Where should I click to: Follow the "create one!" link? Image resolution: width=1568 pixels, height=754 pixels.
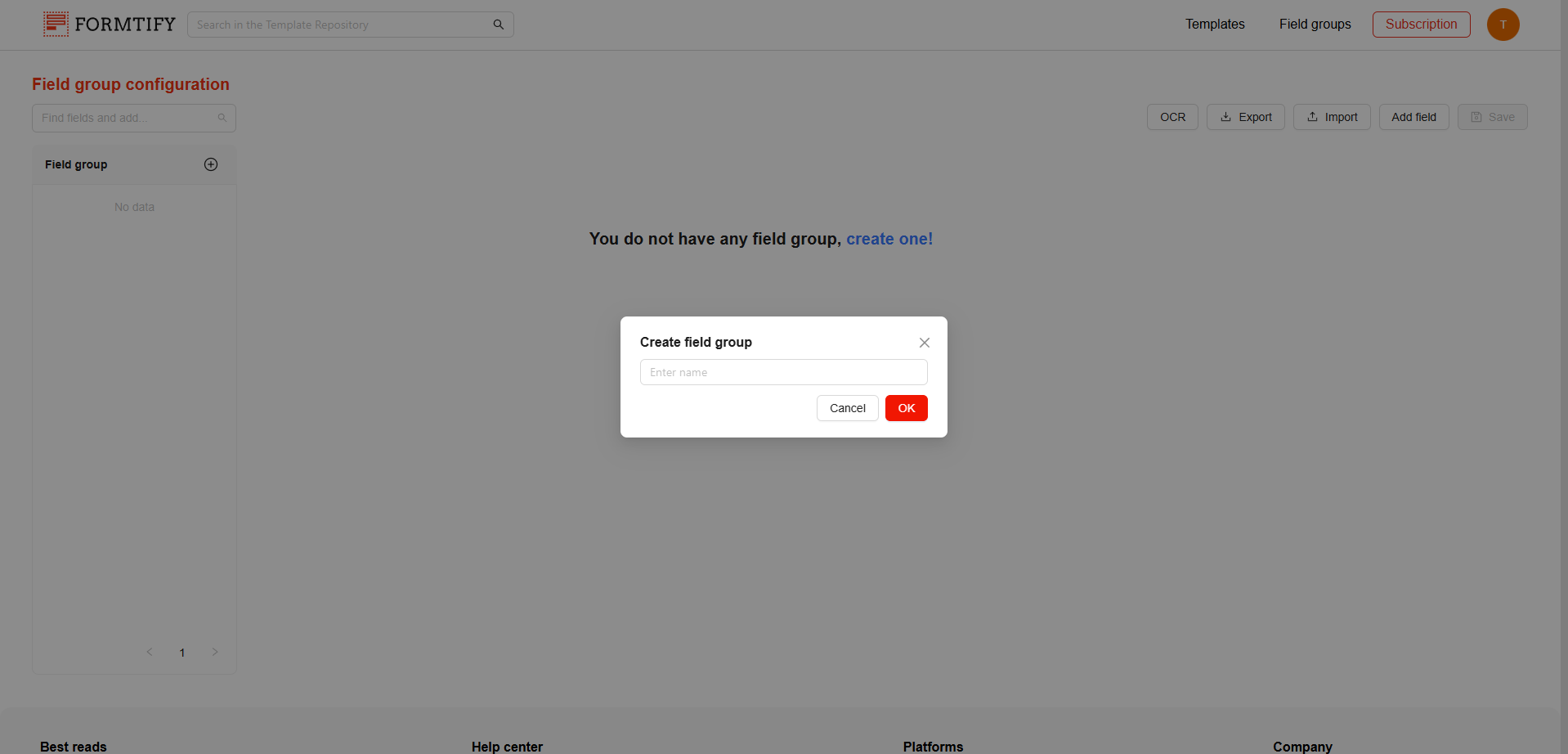click(x=889, y=239)
